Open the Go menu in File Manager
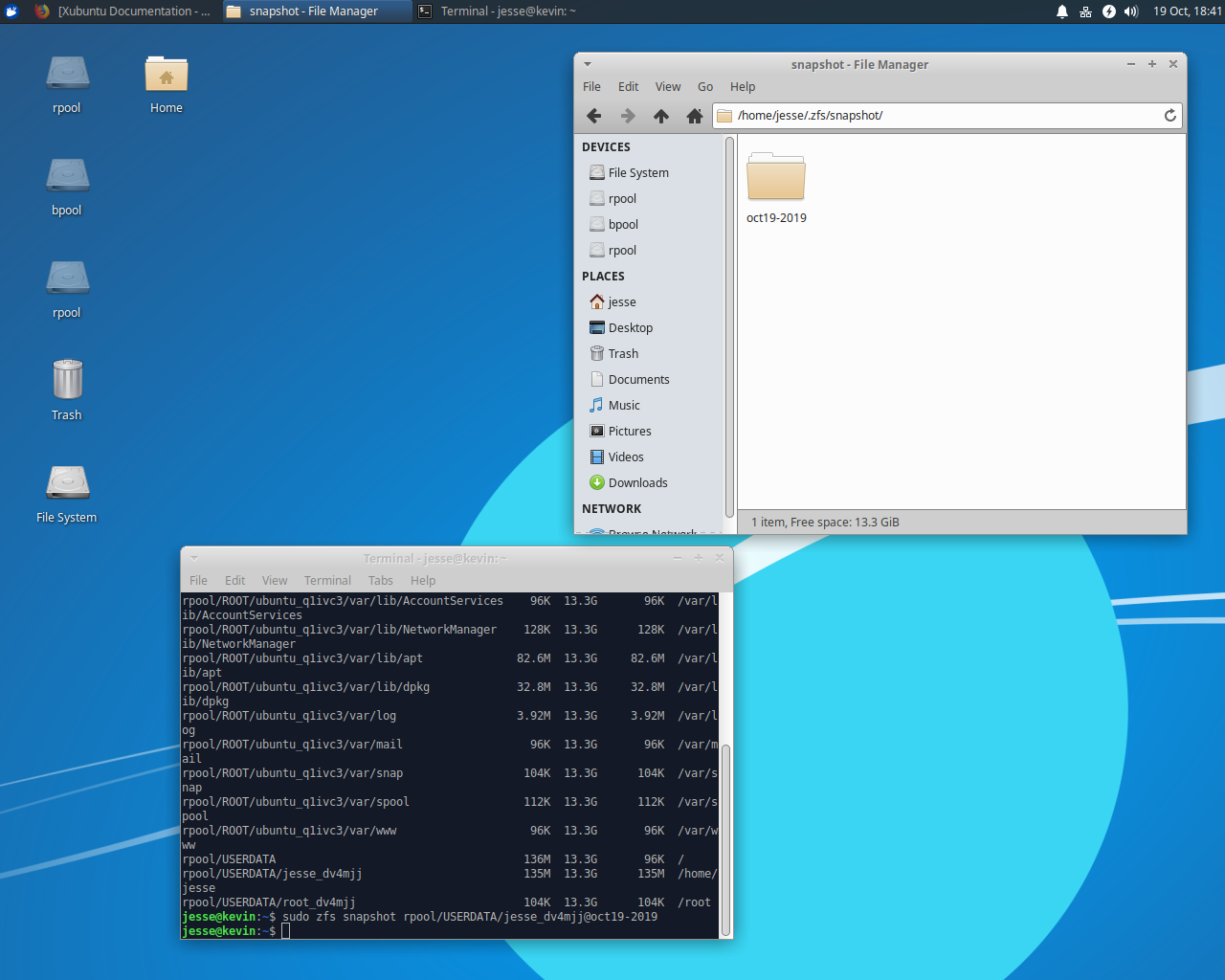 [705, 87]
